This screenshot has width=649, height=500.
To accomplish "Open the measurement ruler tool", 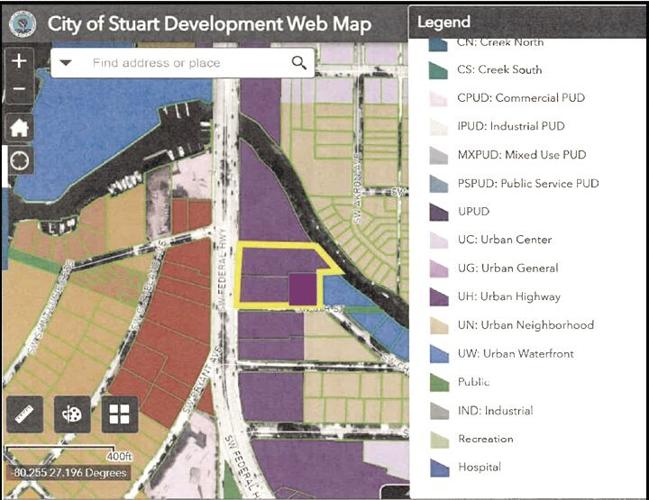I will (24, 414).
